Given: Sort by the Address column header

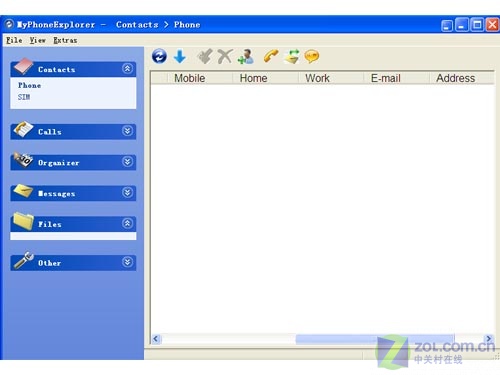Looking at the screenshot, I should (461, 78).
